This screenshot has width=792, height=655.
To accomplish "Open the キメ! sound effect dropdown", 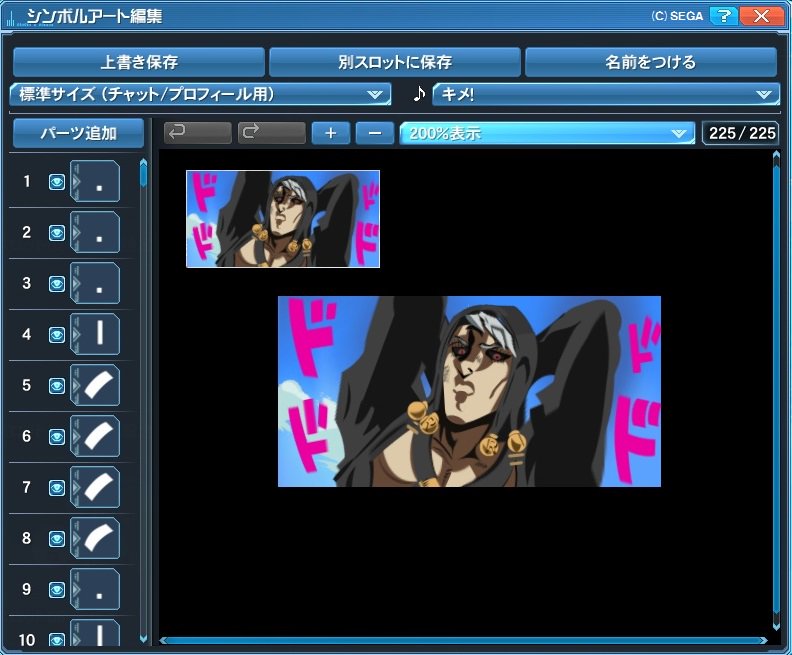I will (x=606, y=94).
